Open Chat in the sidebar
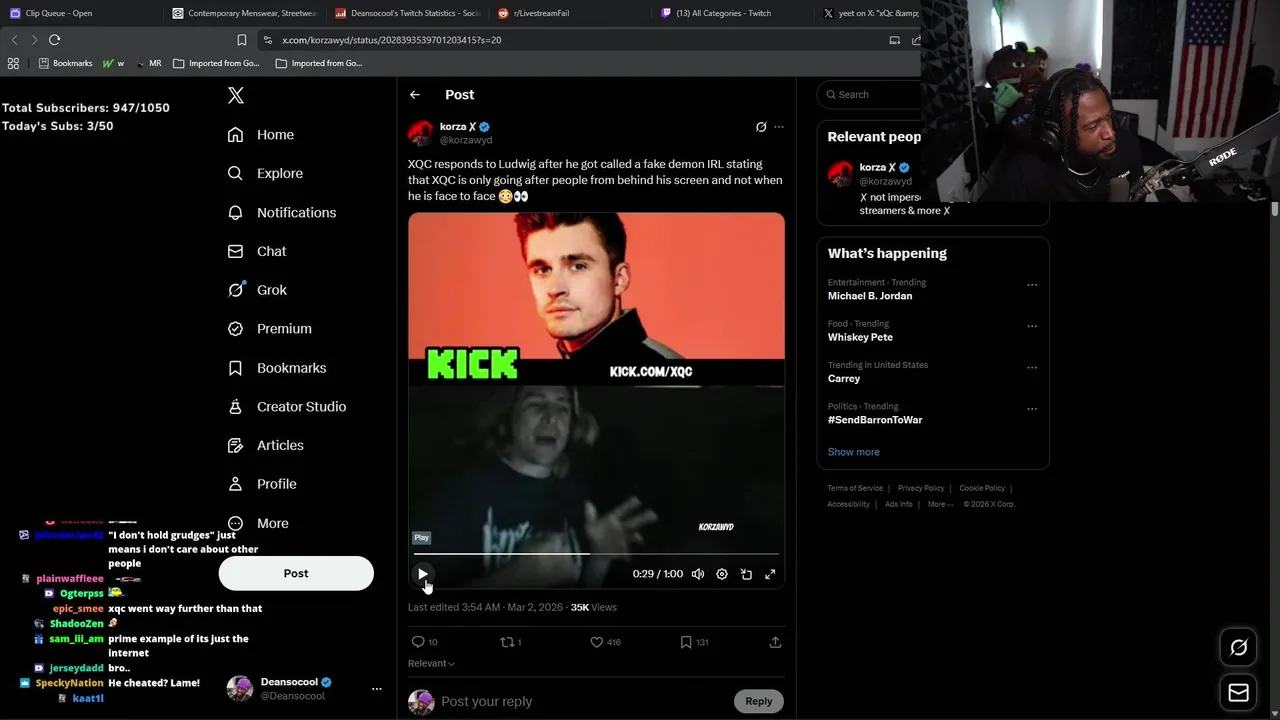 pos(257,251)
